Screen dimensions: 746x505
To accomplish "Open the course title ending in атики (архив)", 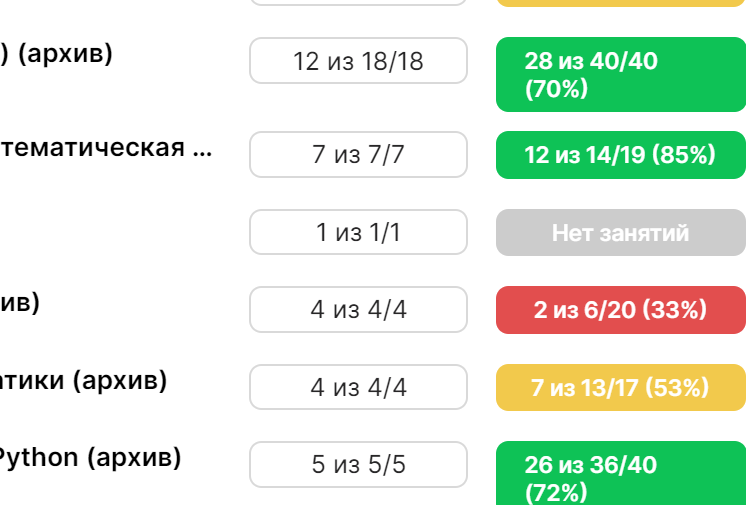I will [x=83, y=380].
